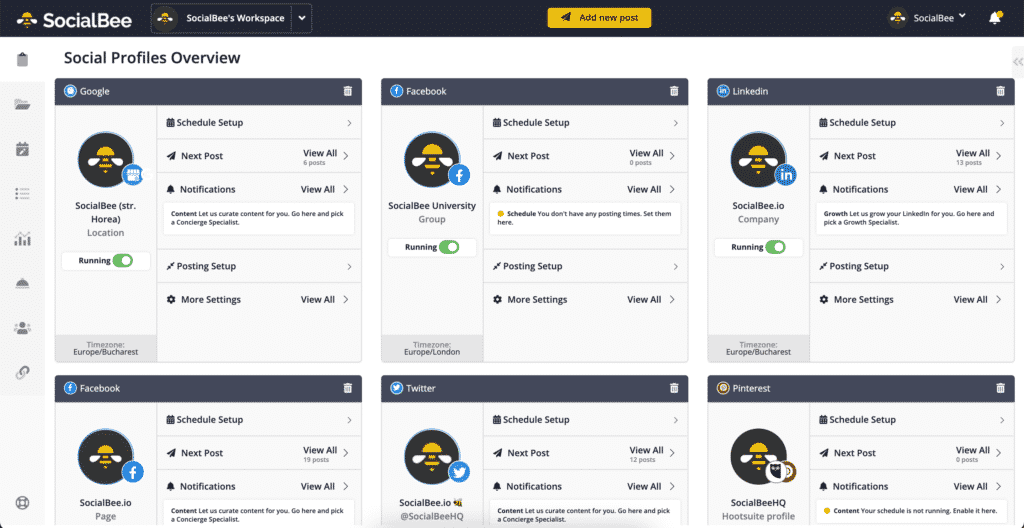The height and width of the screenshot is (528, 1024).
Task: Click SocialBee (str. Horea) profile avatar
Action: point(106,159)
